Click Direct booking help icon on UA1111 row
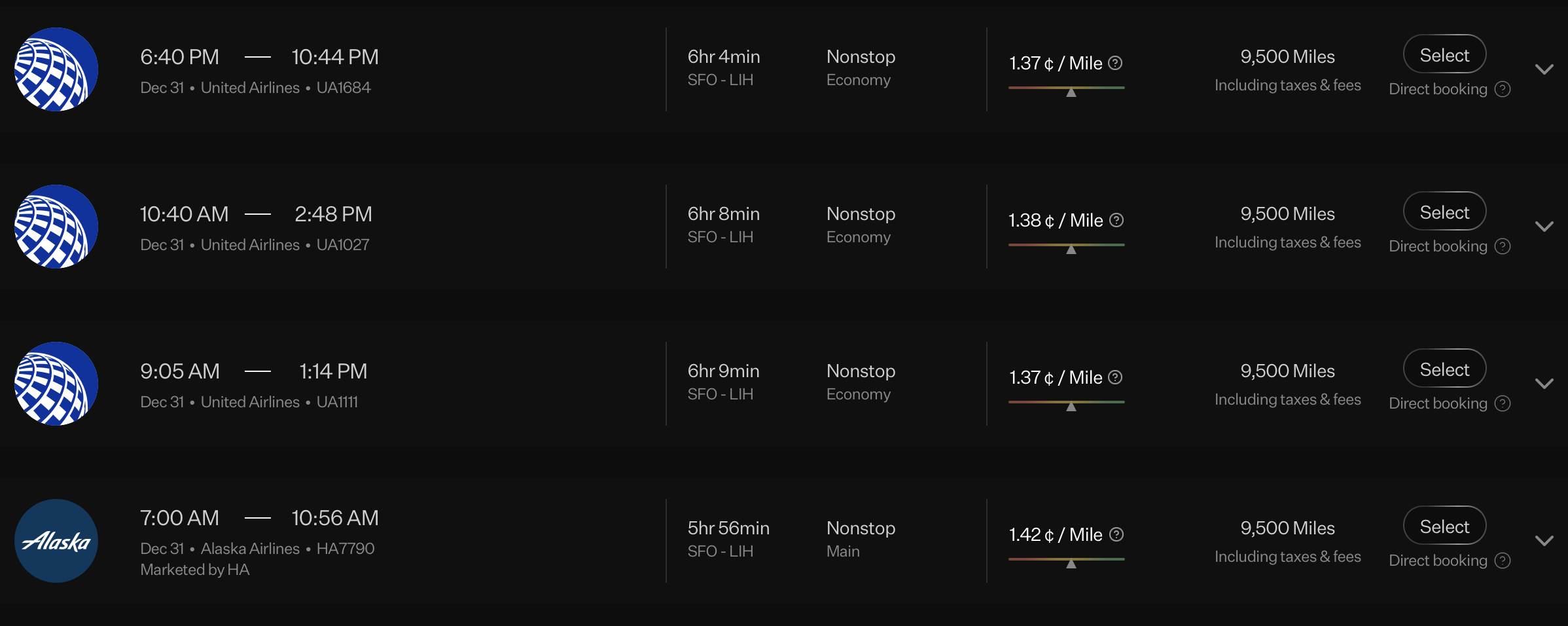This screenshot has width=1568, height=626. pyautogui.click(x=1503, y=403)
